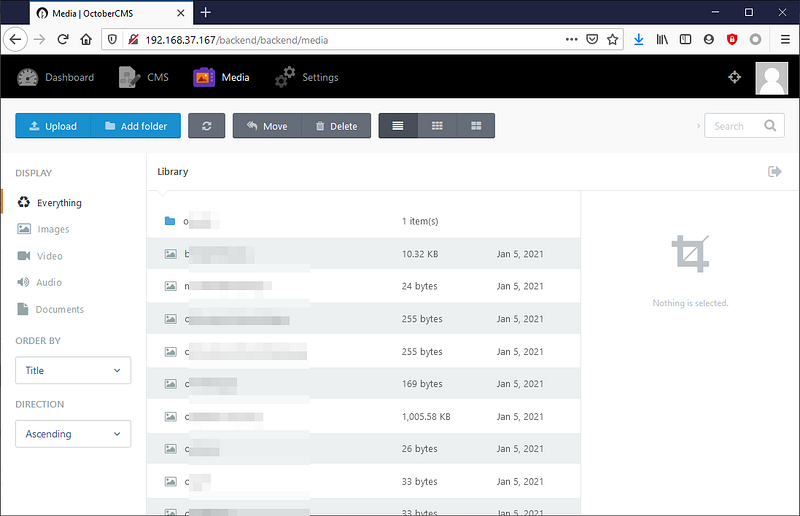Click the search magnifier icon
The image size is (800, 516).
tap(770, 126)
